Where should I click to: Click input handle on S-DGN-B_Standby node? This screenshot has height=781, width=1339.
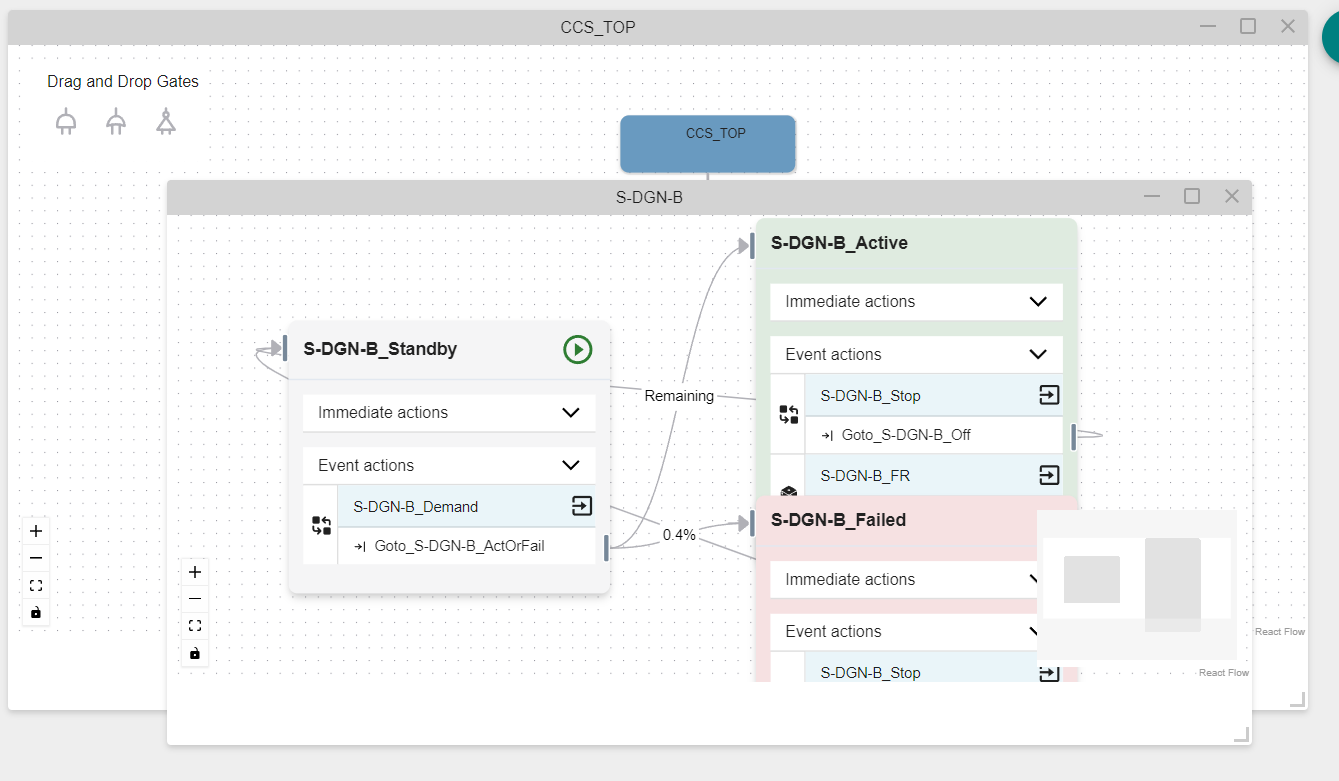(285, 348)
